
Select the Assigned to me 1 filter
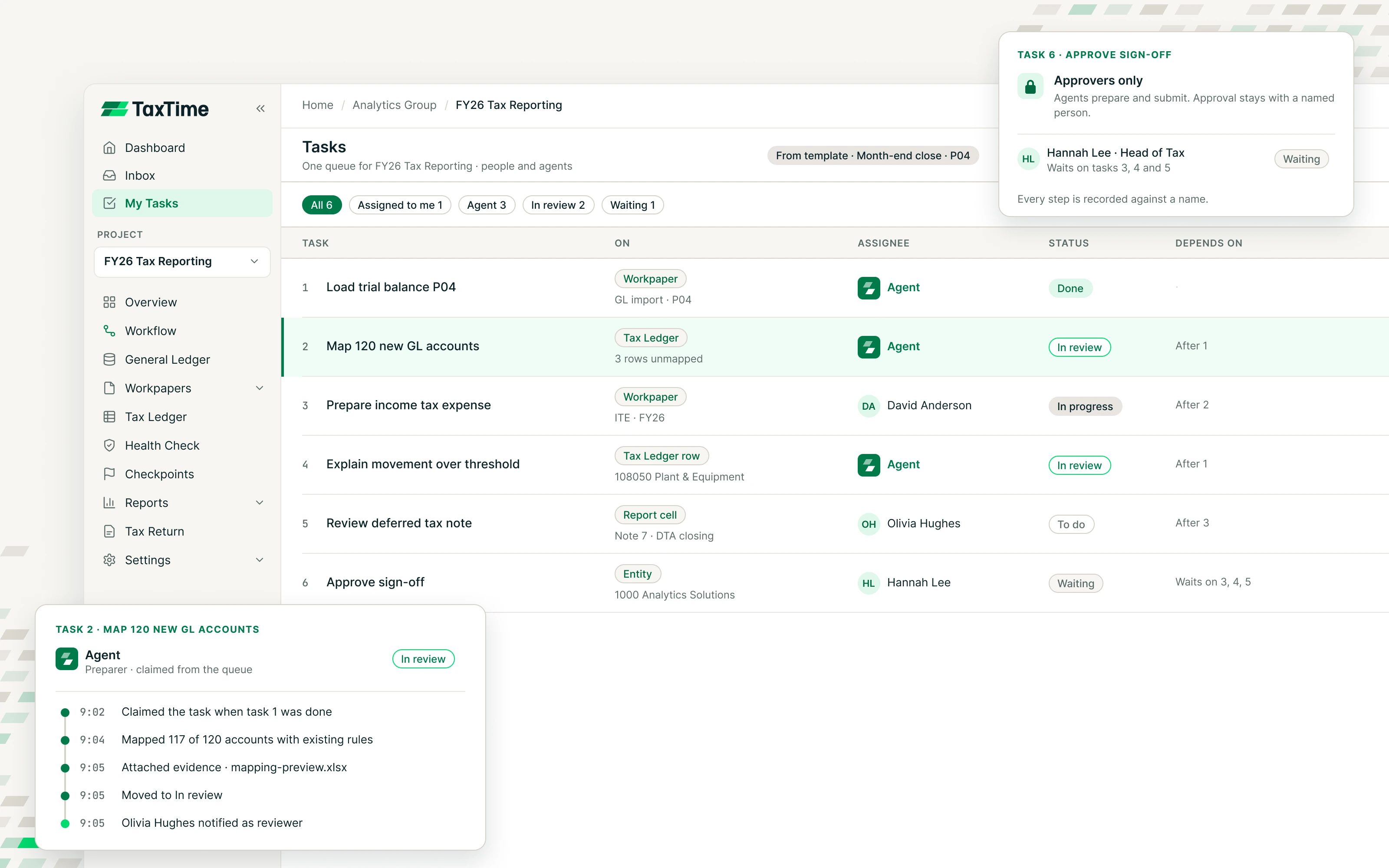pos(400,205)
